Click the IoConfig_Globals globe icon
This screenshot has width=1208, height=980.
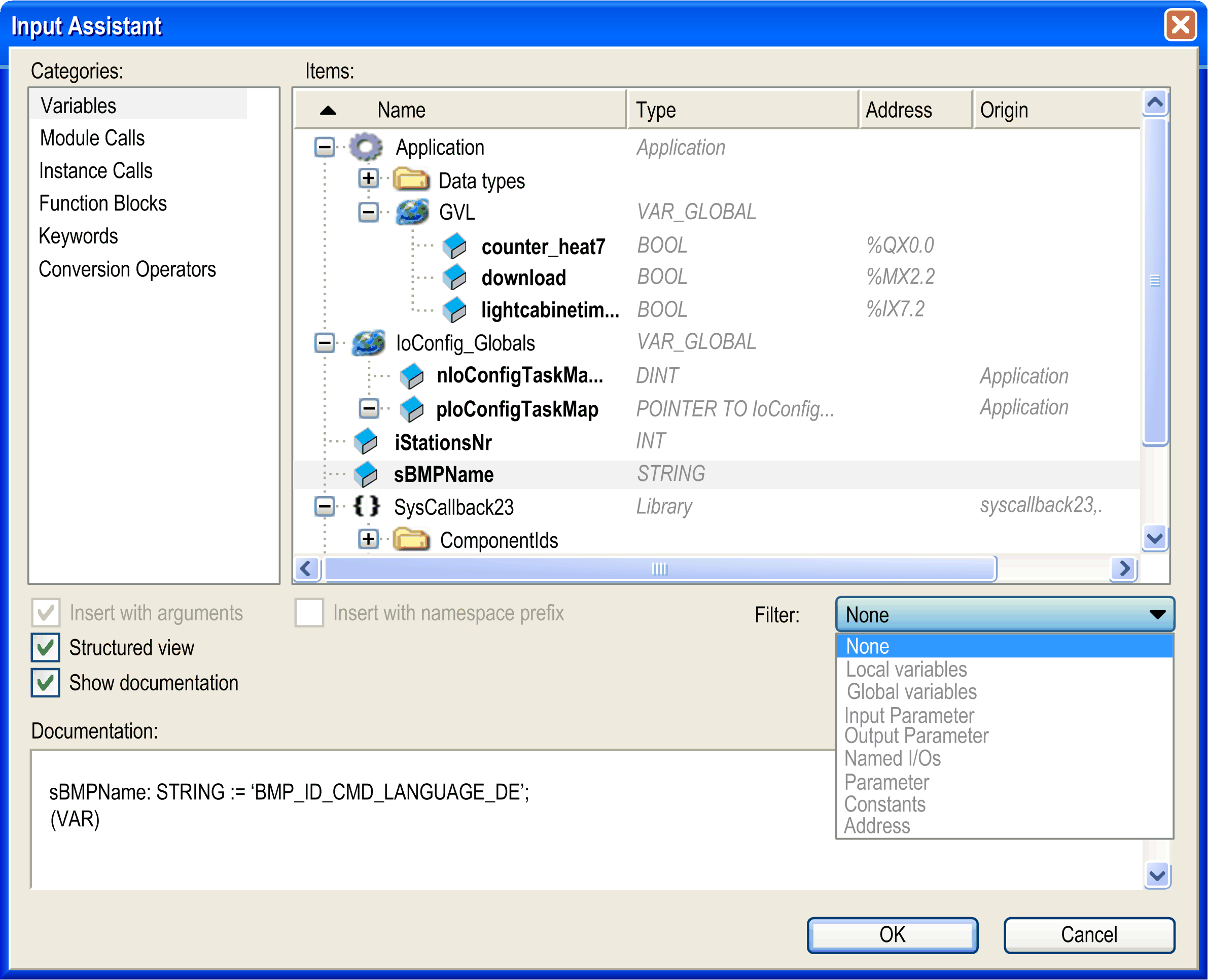coord(368,343)
